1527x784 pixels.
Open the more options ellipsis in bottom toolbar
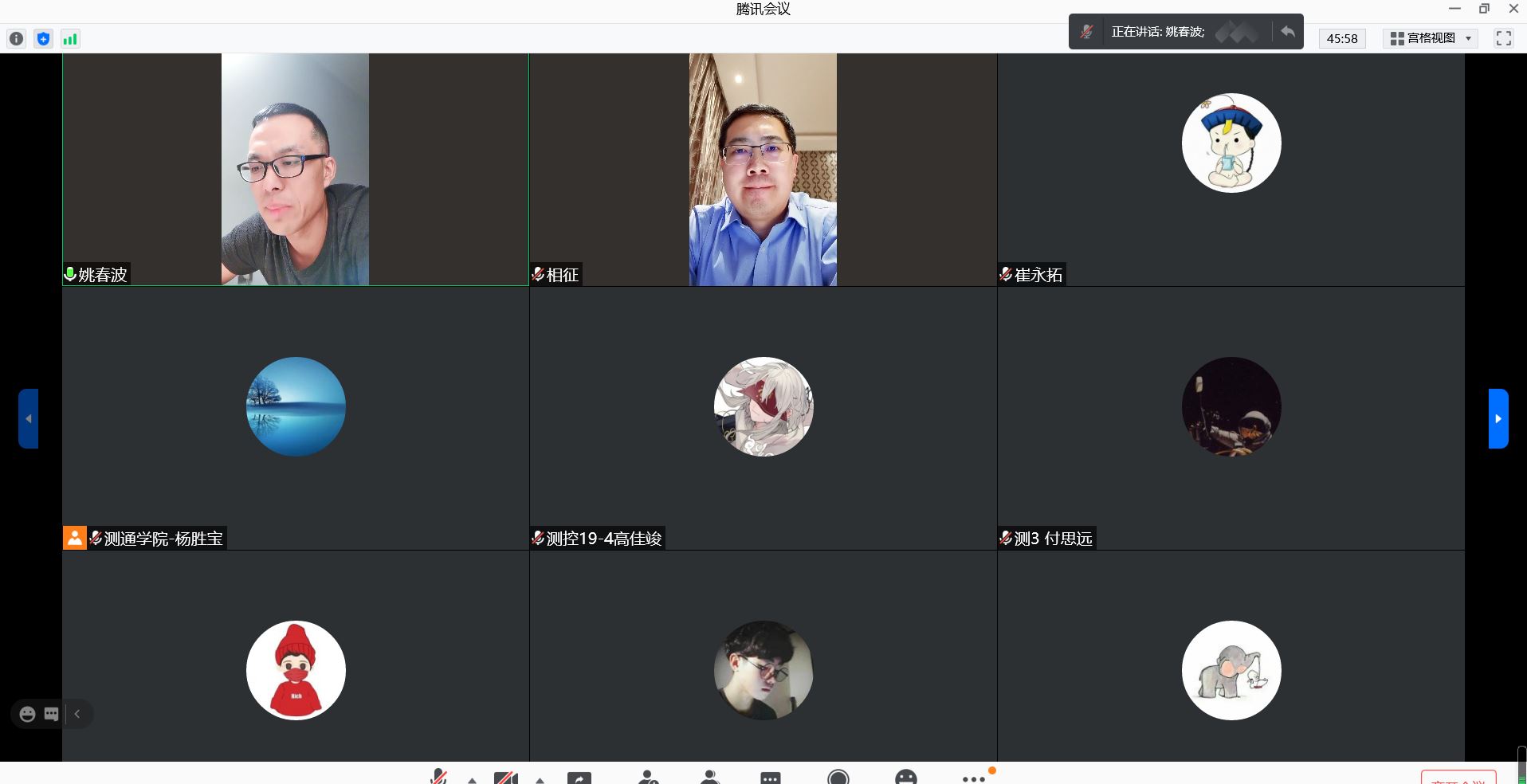click(973, 778)
